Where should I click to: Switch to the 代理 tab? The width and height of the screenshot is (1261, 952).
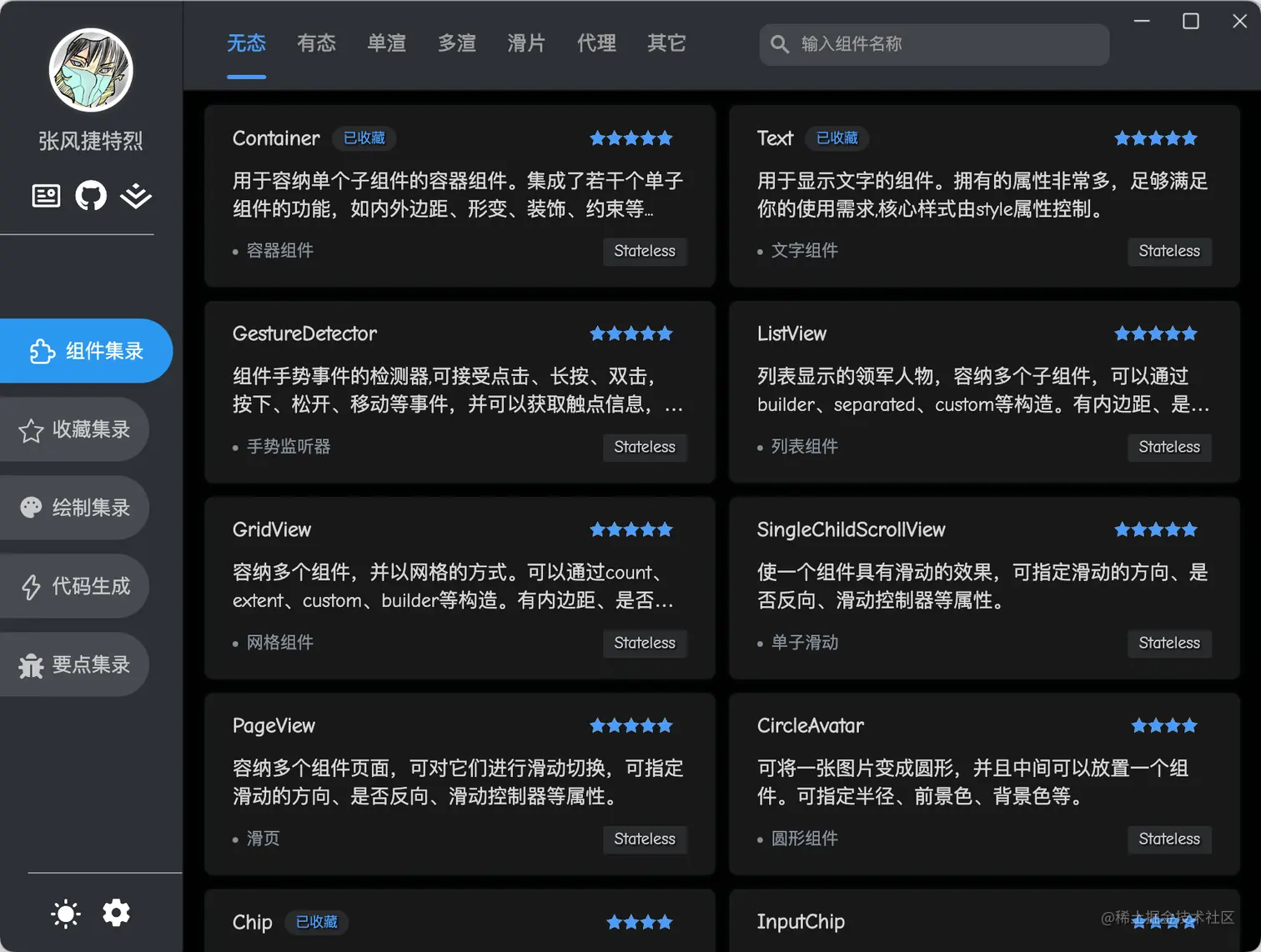click(x=596, y=43)
